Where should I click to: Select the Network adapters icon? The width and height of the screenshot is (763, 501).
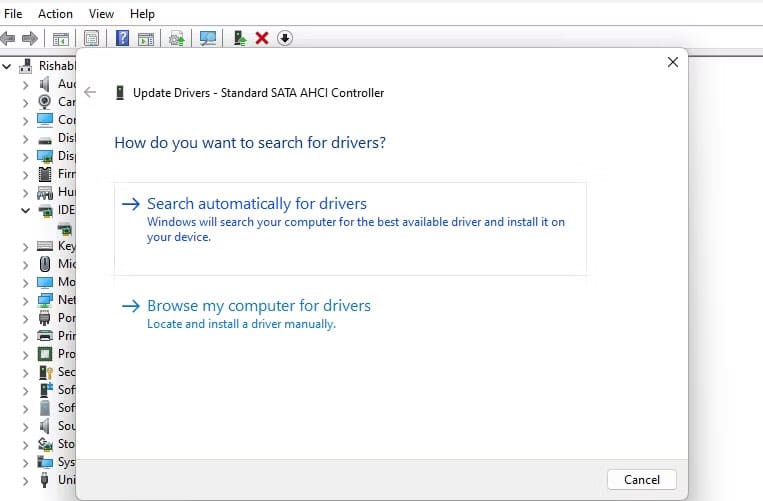point(45,300)
